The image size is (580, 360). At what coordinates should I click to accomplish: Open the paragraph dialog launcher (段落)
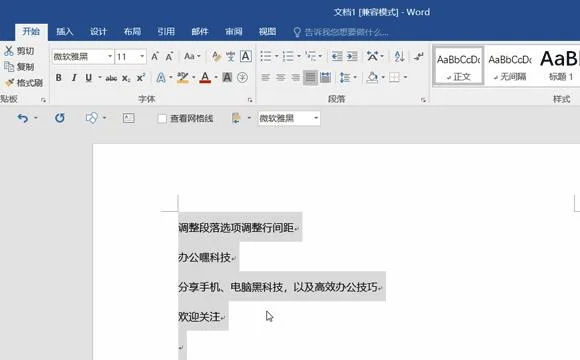[x=423, y=100]
